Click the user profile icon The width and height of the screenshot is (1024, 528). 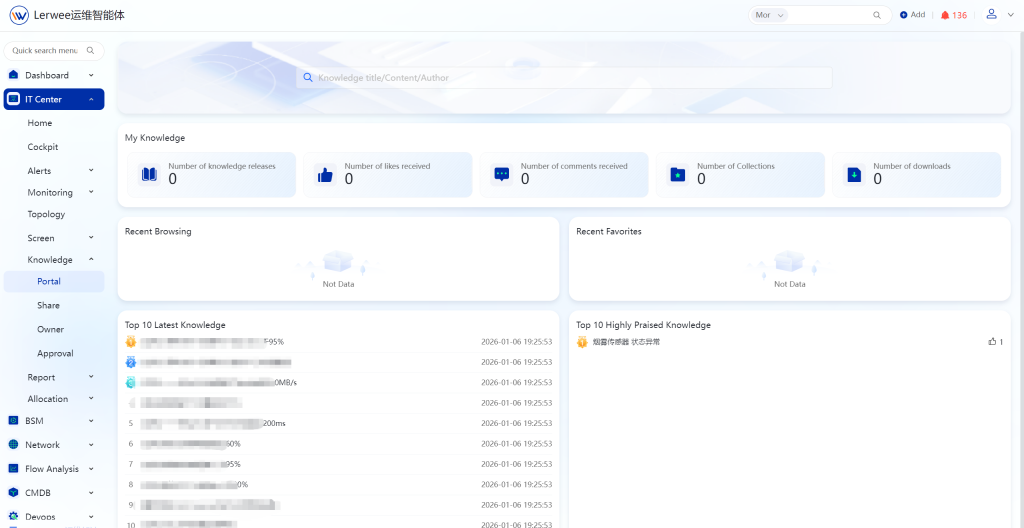click(x=991, y=14)
